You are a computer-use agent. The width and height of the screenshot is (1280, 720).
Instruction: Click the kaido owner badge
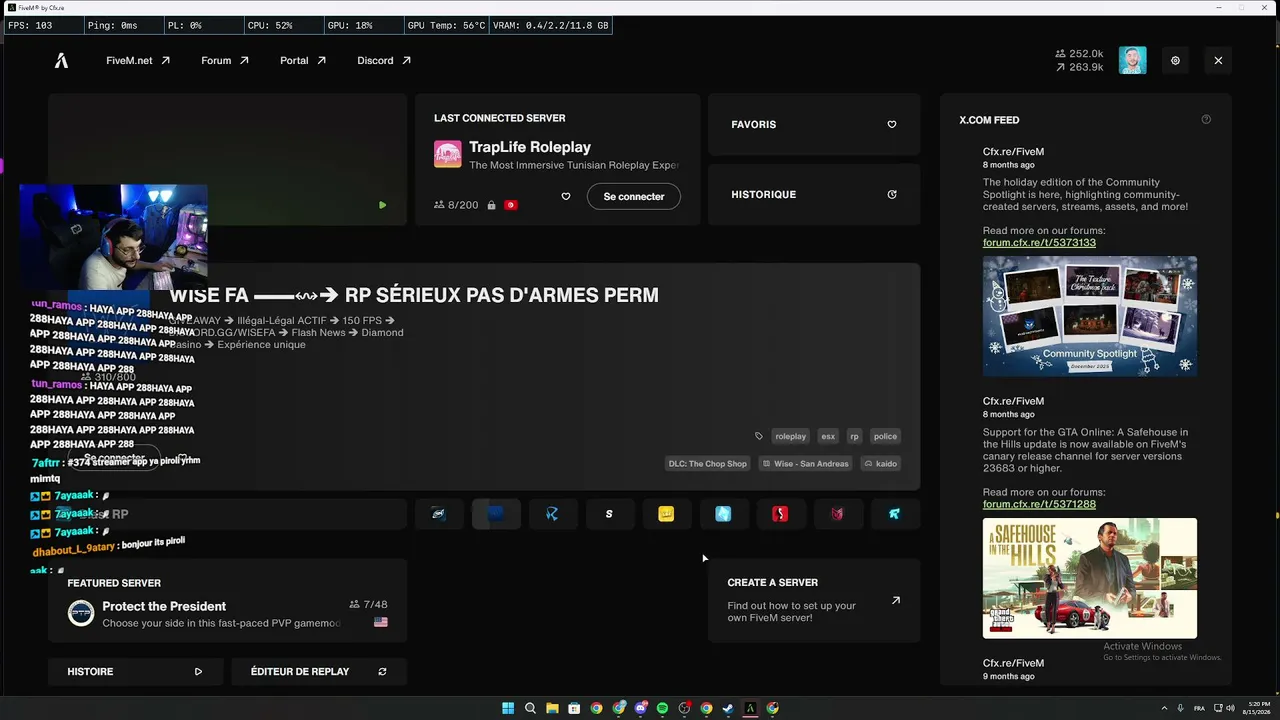click(880, 464)
